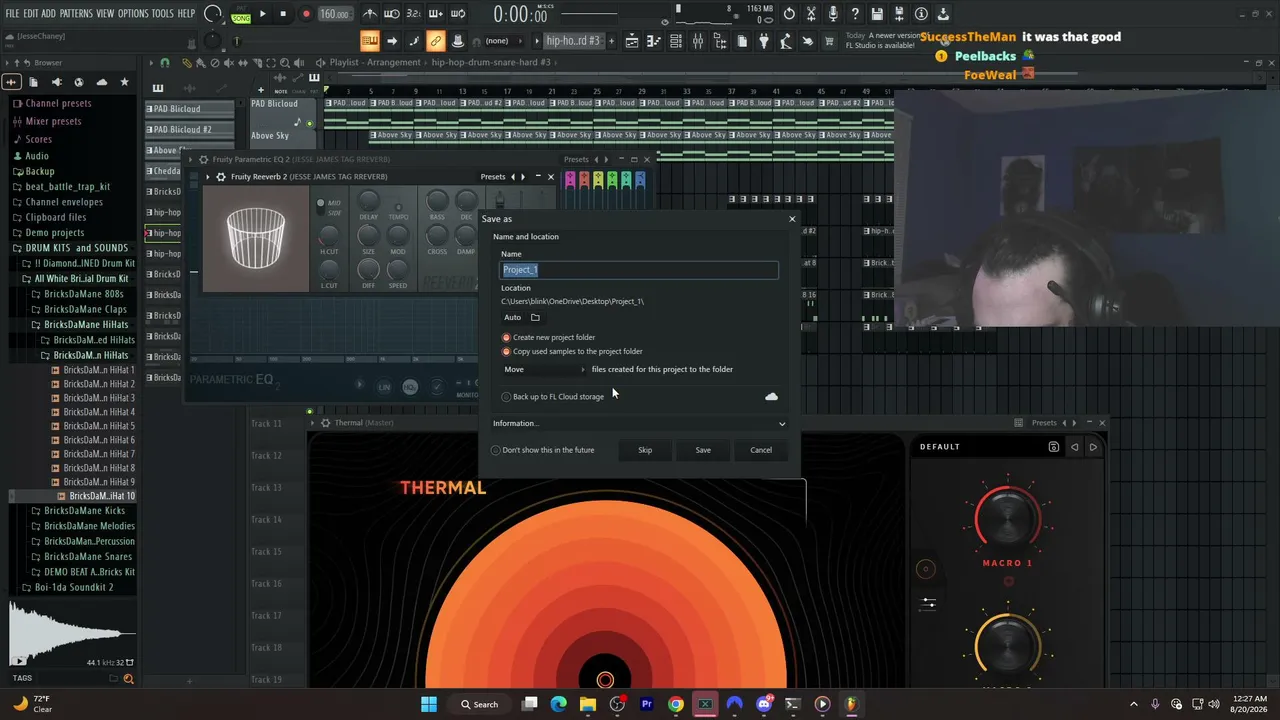Click the plugin picker plug icon
1280x720 pixels.
(764, 41)
